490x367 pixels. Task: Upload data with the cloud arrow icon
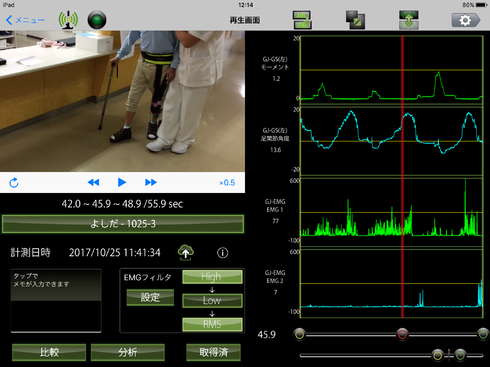(186, 253)
